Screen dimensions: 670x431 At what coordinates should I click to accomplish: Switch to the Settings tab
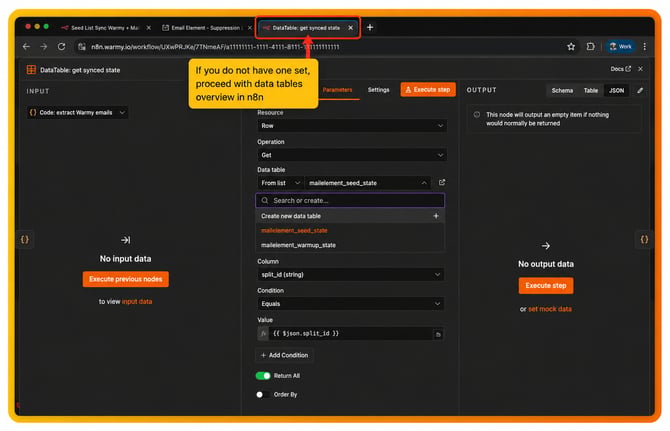378,90
